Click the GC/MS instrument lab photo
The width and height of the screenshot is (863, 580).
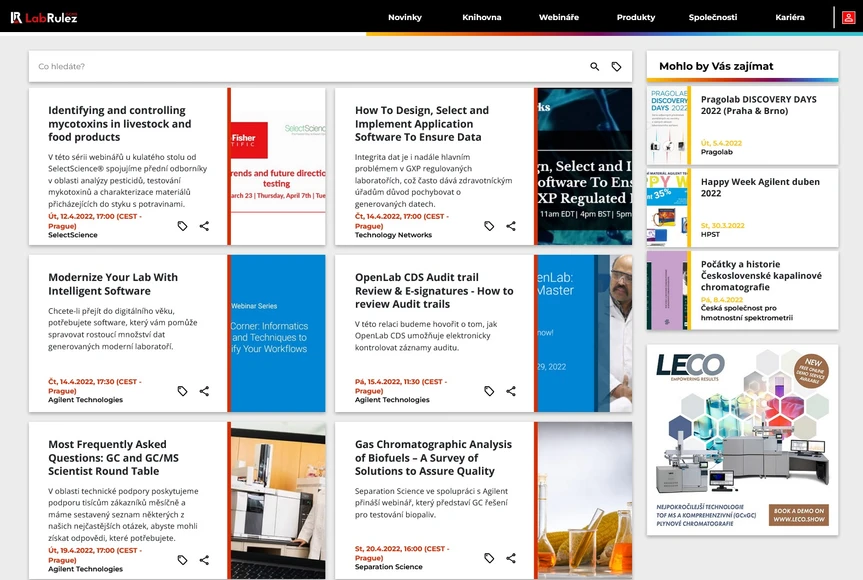278,500
